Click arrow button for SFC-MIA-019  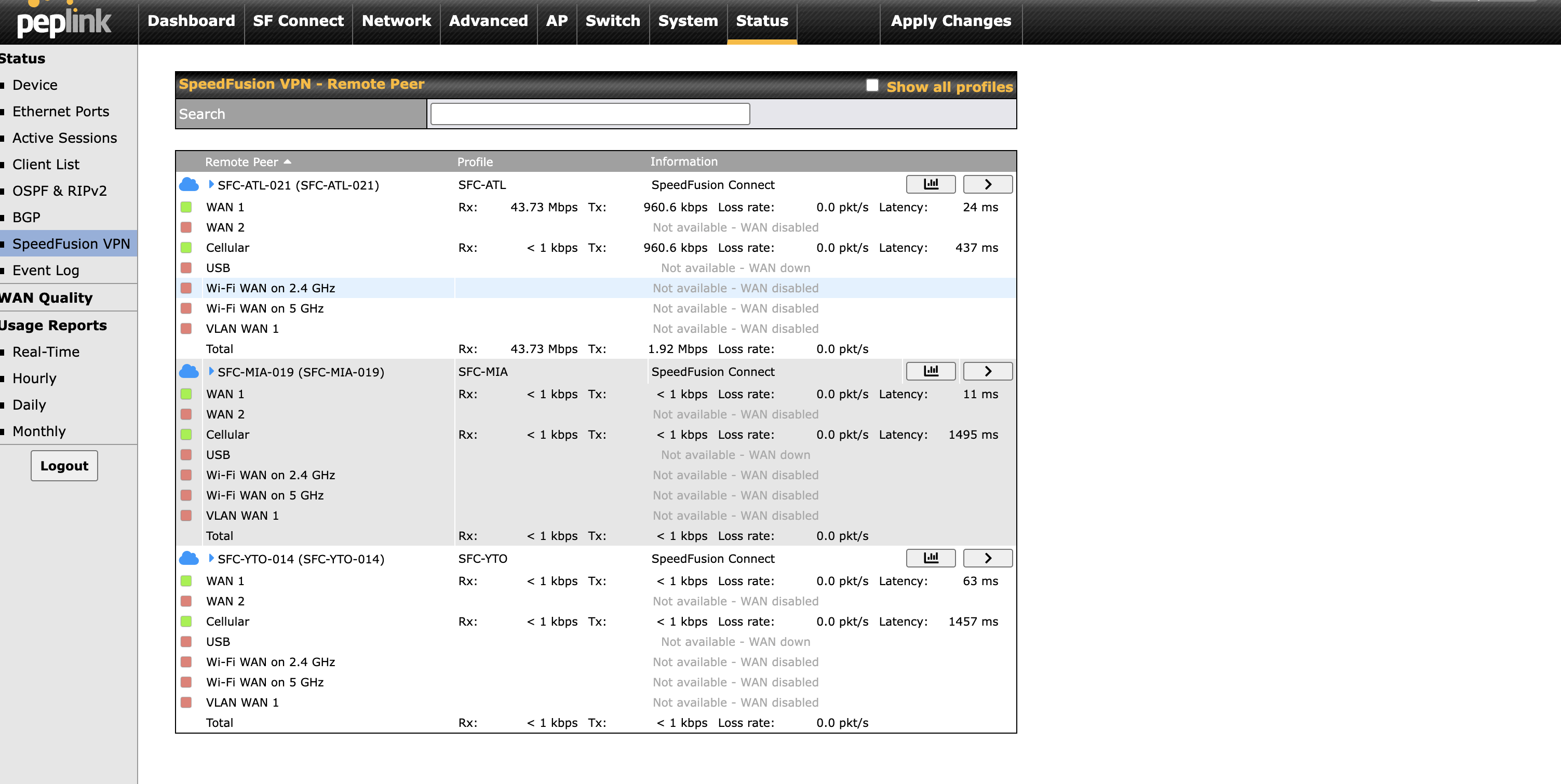(x=987, y=371)
